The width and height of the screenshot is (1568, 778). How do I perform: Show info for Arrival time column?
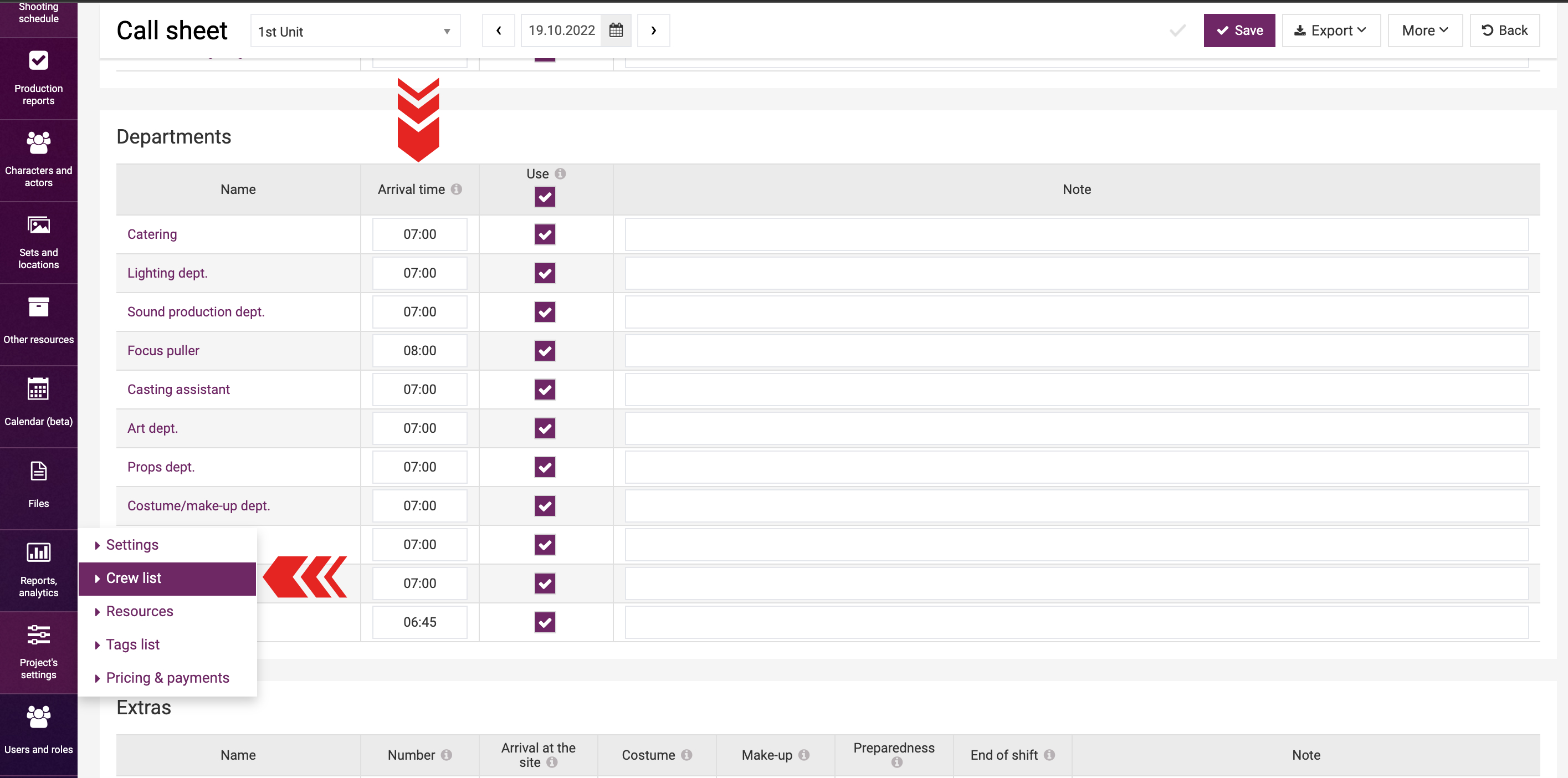(x=456, y=190)
